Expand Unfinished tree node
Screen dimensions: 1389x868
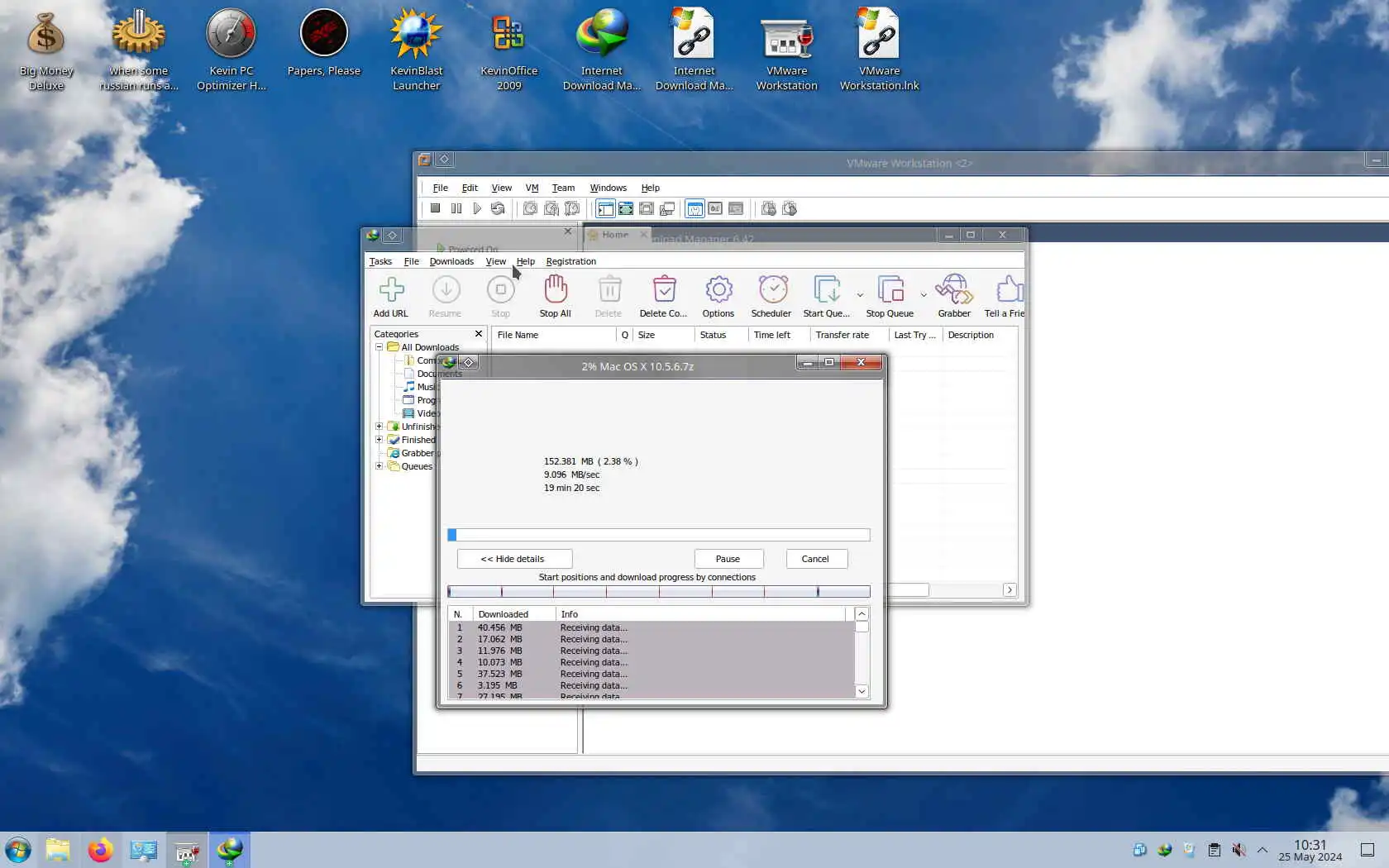coord(379,427)
